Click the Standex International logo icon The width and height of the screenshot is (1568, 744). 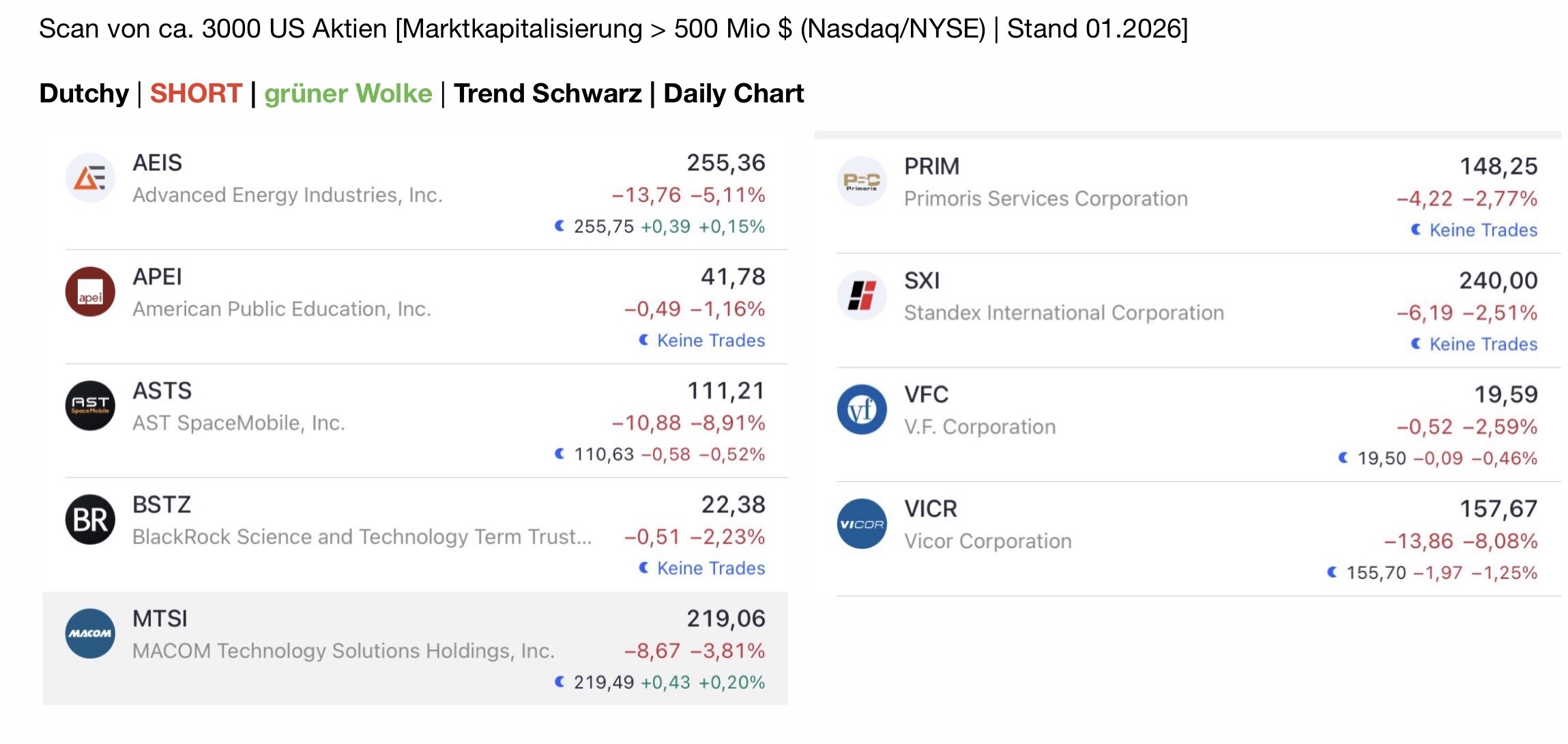pyautogui.click(x=862, y=296)
